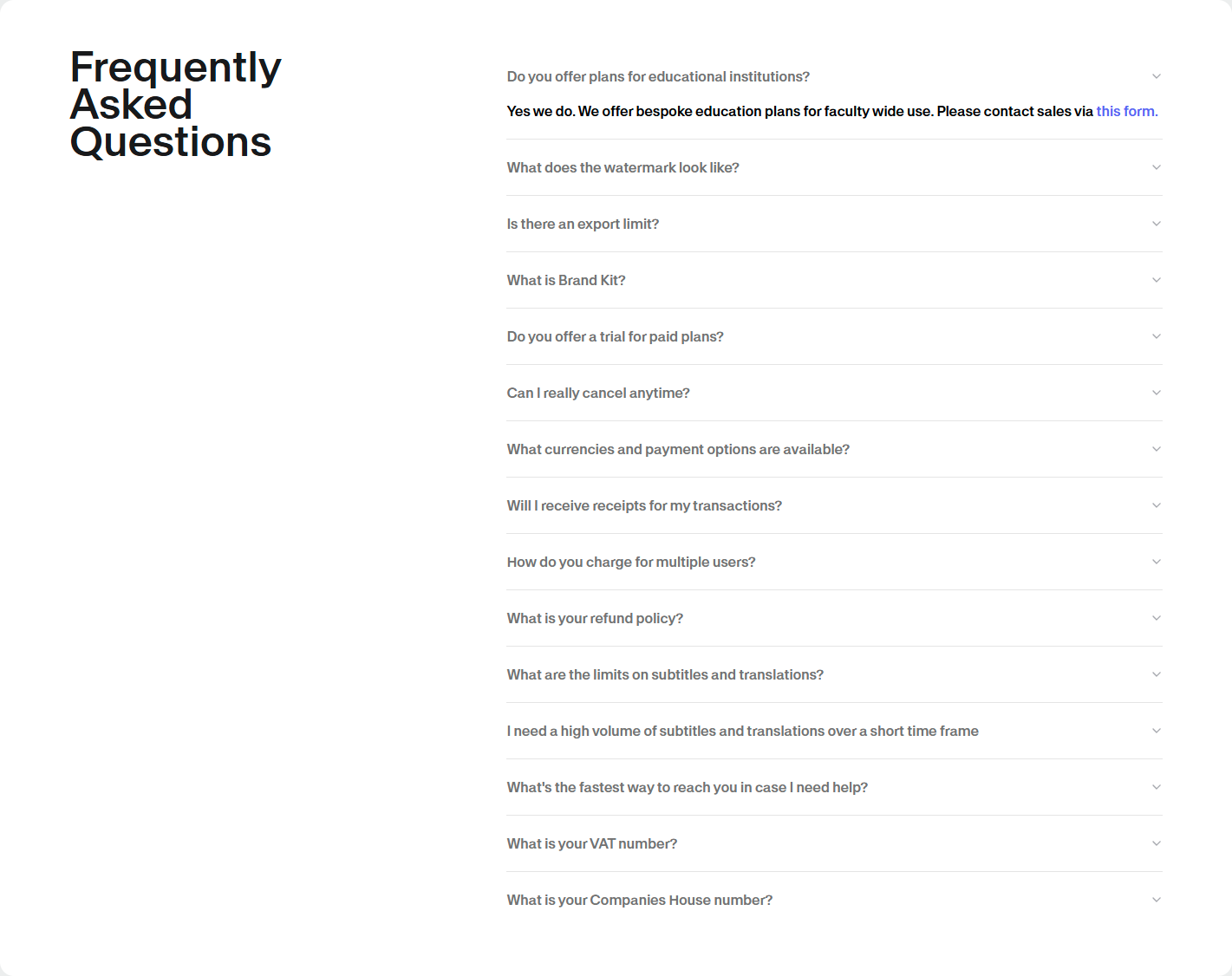Click the 'Frequently Asked Questions' heading
The width and height of the screenshot is (1232, 976).
click(x=173, y=104)
